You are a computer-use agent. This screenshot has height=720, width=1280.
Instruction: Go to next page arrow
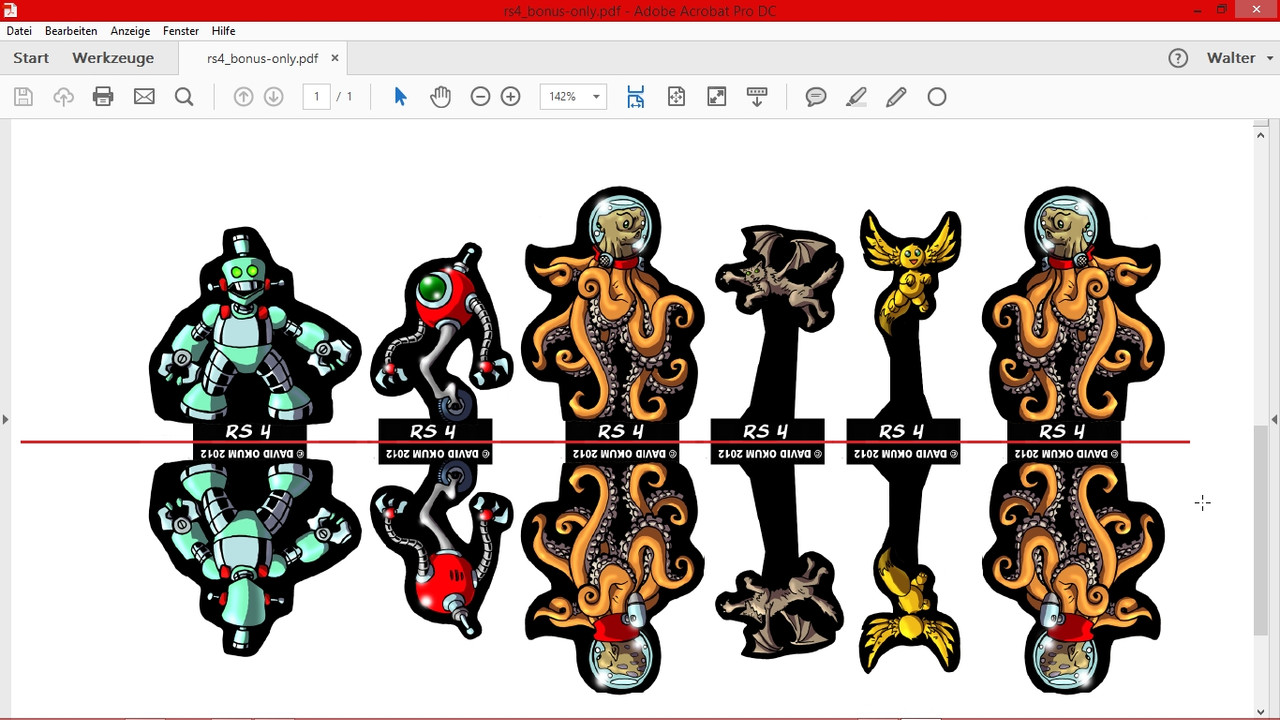tap(273, 97)
